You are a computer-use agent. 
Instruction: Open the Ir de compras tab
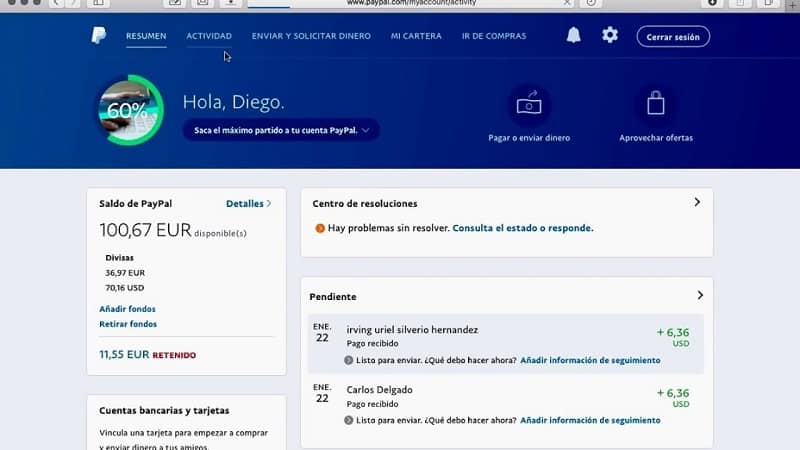tap(494, 36)
